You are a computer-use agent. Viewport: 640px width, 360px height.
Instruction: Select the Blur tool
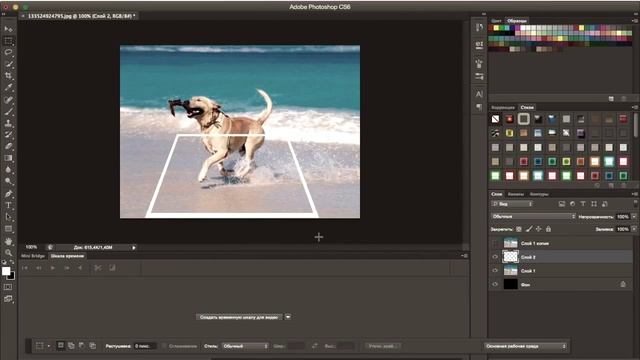pyautogui.click(x=8, y=170)
